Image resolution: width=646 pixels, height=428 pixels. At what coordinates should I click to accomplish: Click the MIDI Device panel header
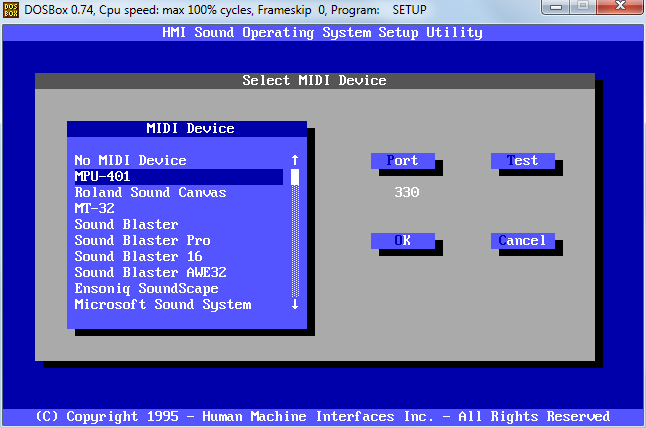(x=187, y=129)
